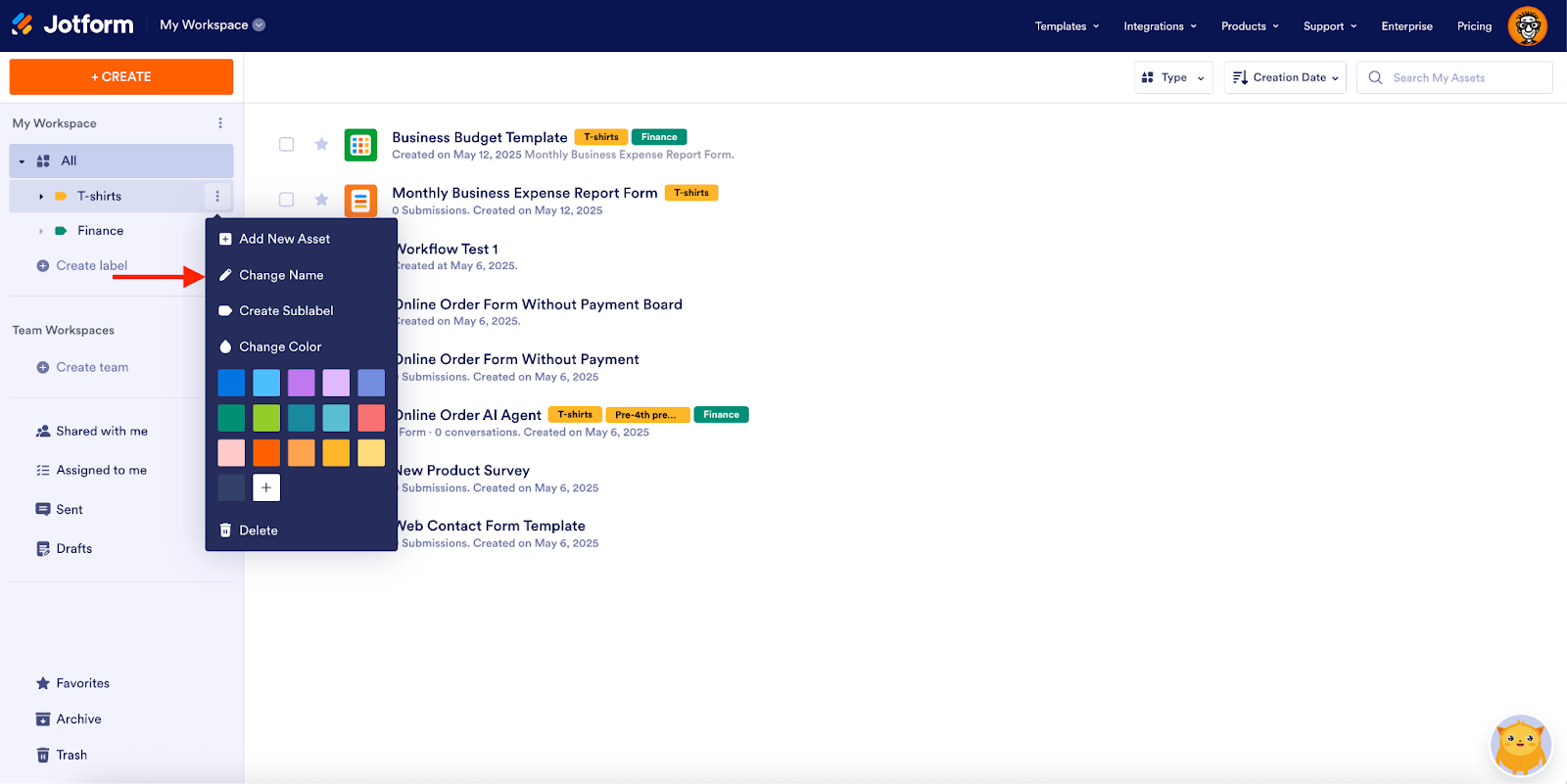
Task: Check the Business Budget Template checkbox
Action: tap(286, 144)
